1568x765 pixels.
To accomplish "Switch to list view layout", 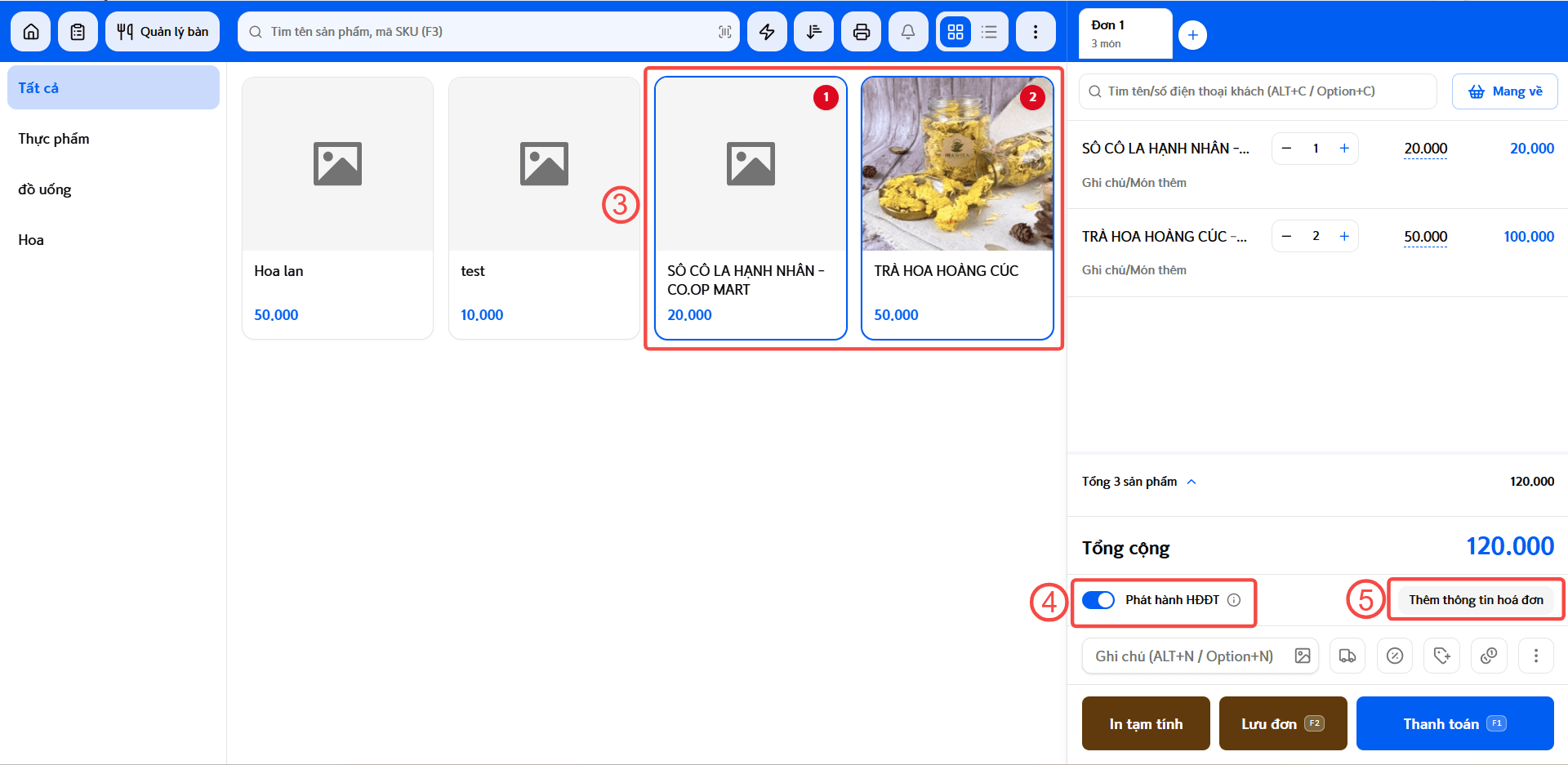I will [989, 32].
